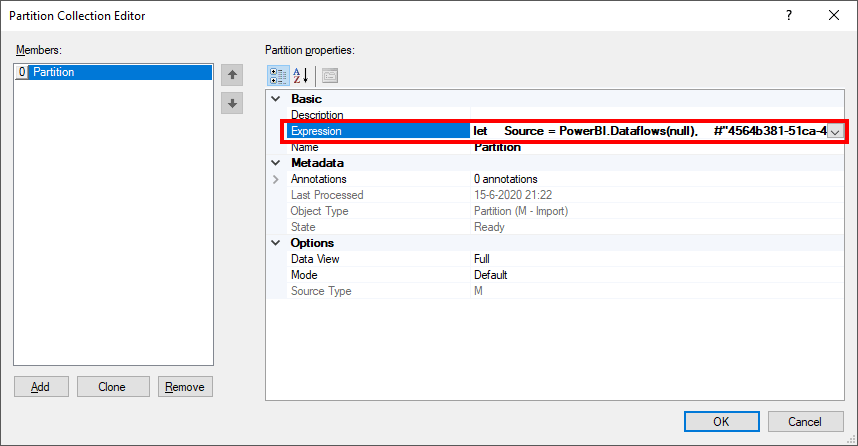The width and height of the screenshot is (858, 446).
Task: Click the Categorized view icon
Action: click(x=277, y=75)
